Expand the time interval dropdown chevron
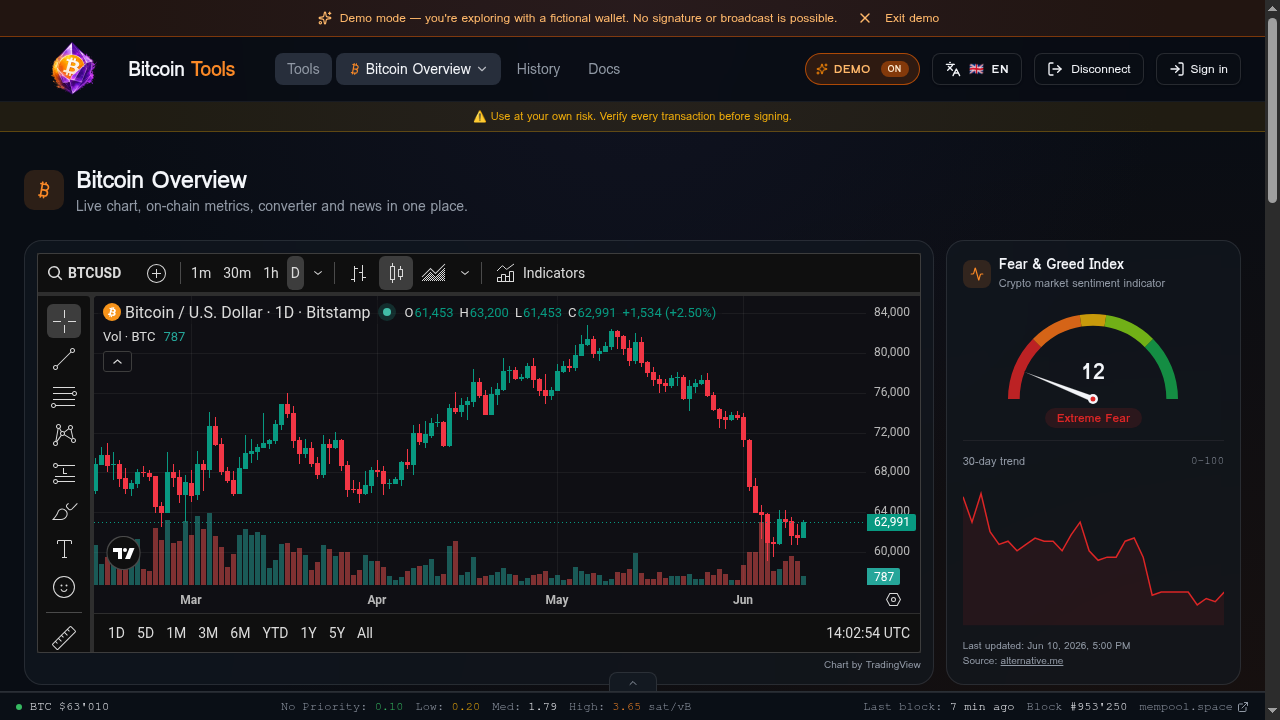The image size is (1280, 720). [x=318, y=273]
